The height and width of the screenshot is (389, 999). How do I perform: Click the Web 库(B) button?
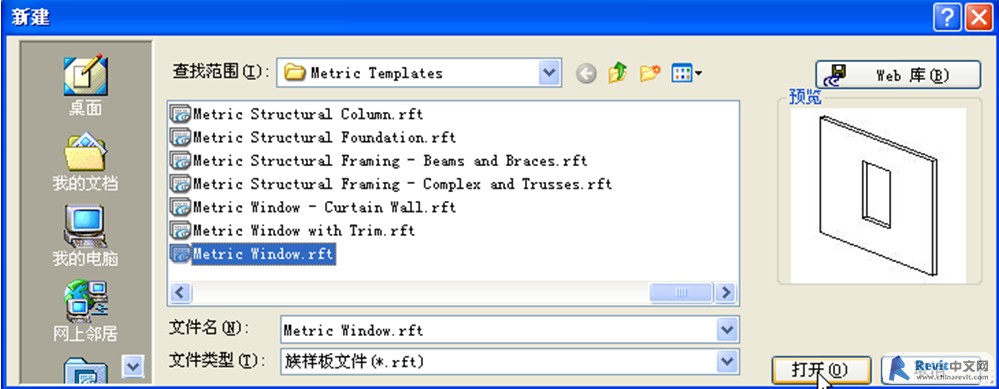click(898, 75)
